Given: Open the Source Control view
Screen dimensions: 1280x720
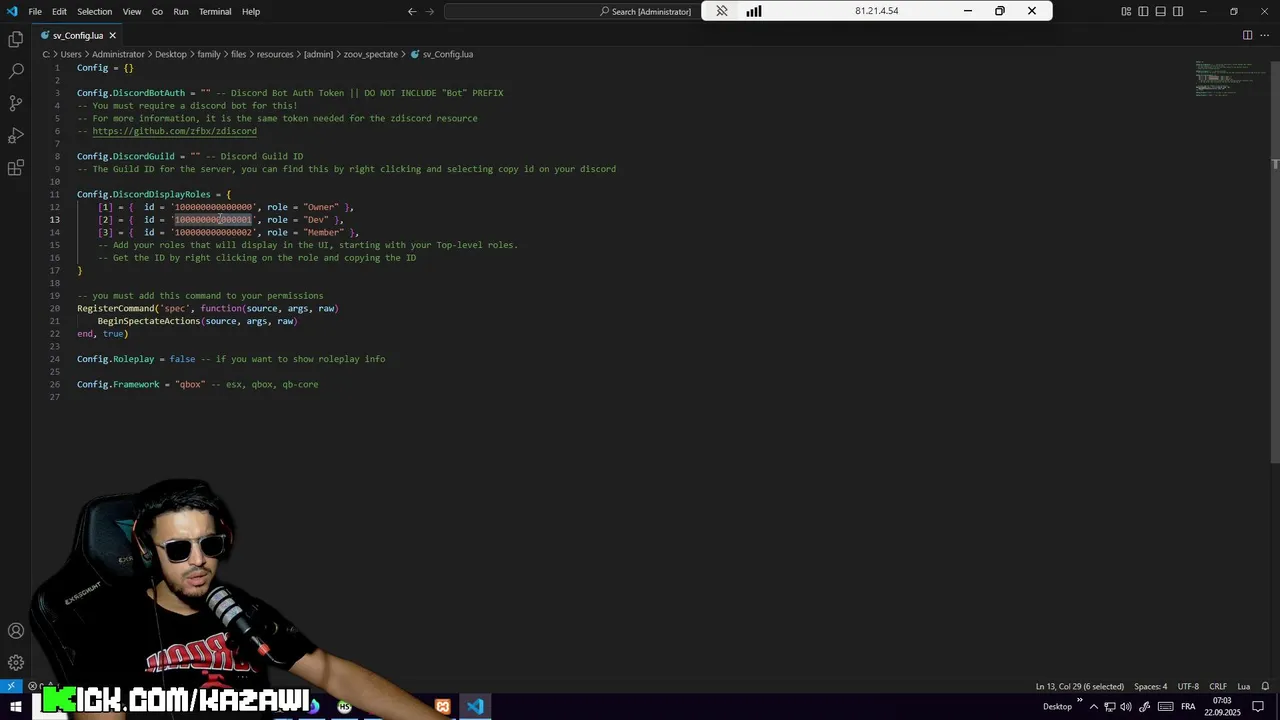Looking at the screenshot, I should click(16, 104).
